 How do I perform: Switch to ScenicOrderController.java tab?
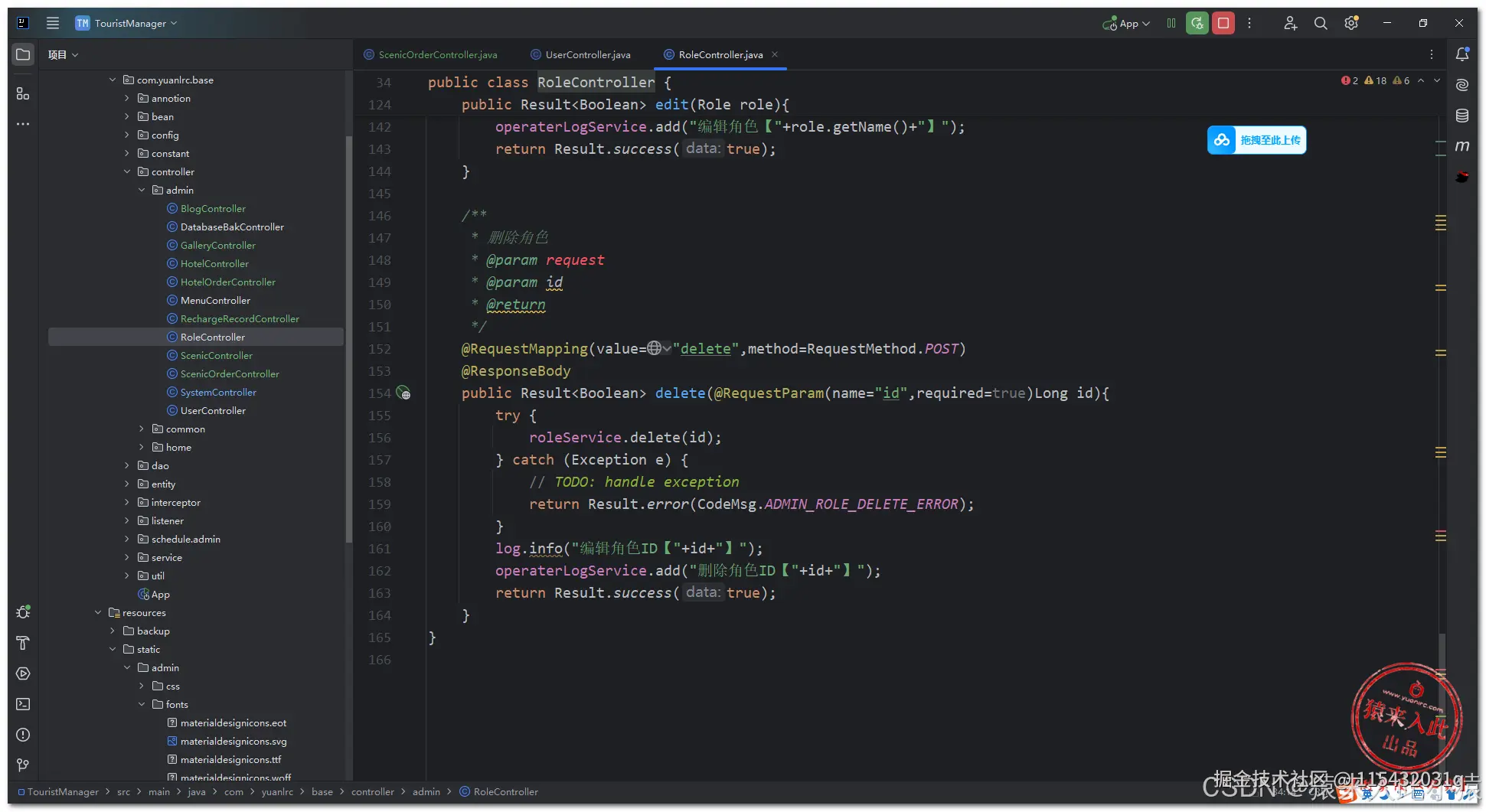pos(431,54)
